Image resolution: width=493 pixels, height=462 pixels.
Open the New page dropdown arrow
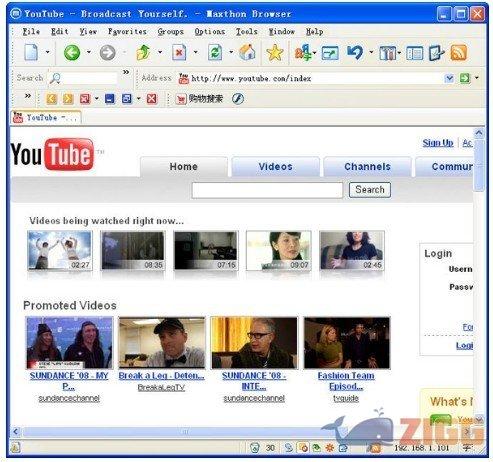[47, 52]
